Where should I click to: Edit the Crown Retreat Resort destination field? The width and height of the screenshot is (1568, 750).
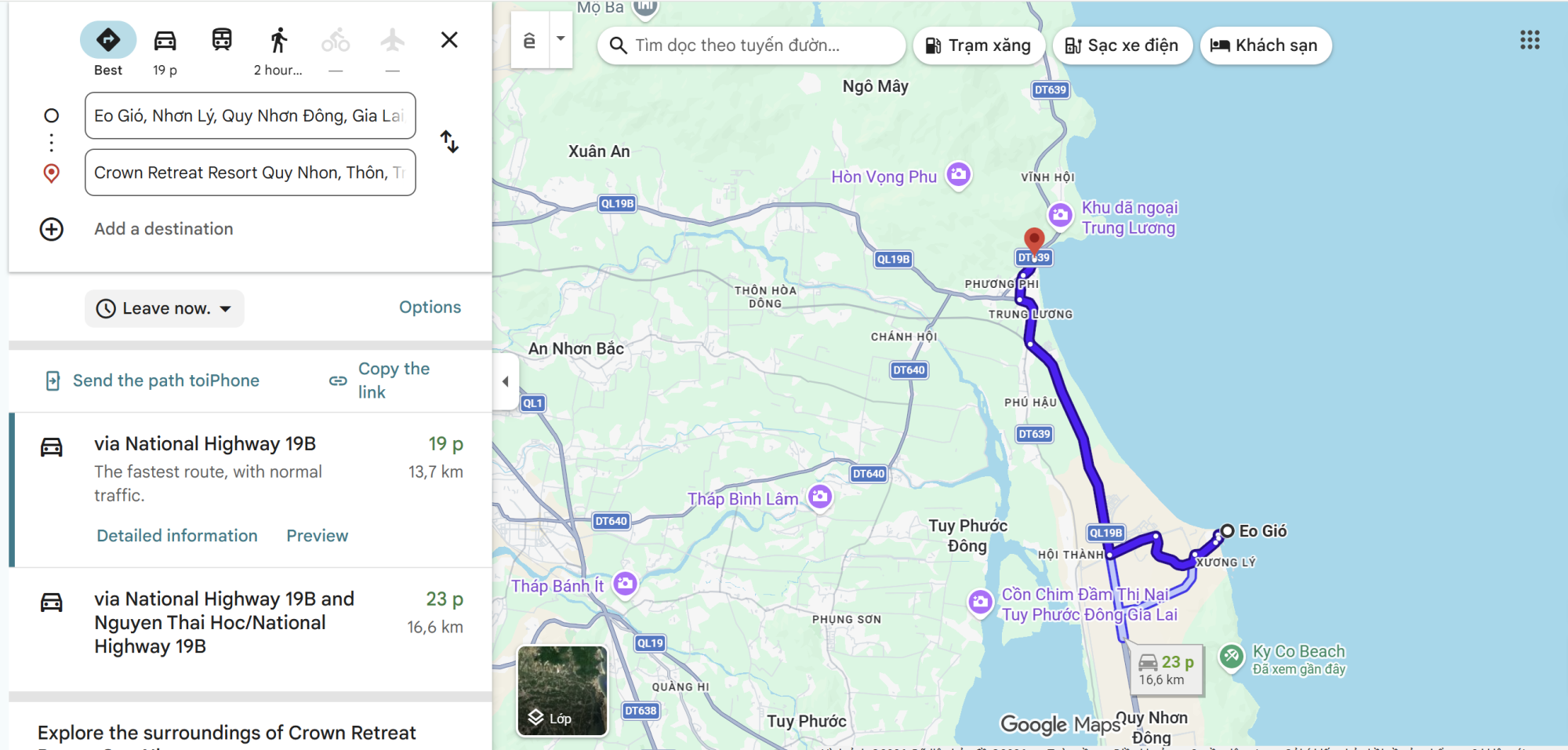[250, 173]
